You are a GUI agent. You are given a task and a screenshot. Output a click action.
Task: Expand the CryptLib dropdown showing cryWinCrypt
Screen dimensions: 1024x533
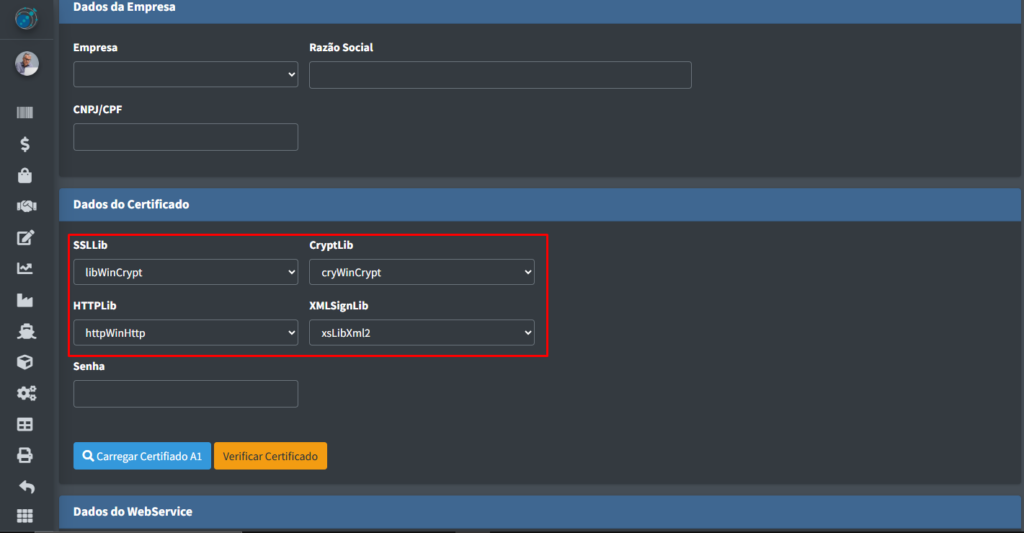click(421, 272)
